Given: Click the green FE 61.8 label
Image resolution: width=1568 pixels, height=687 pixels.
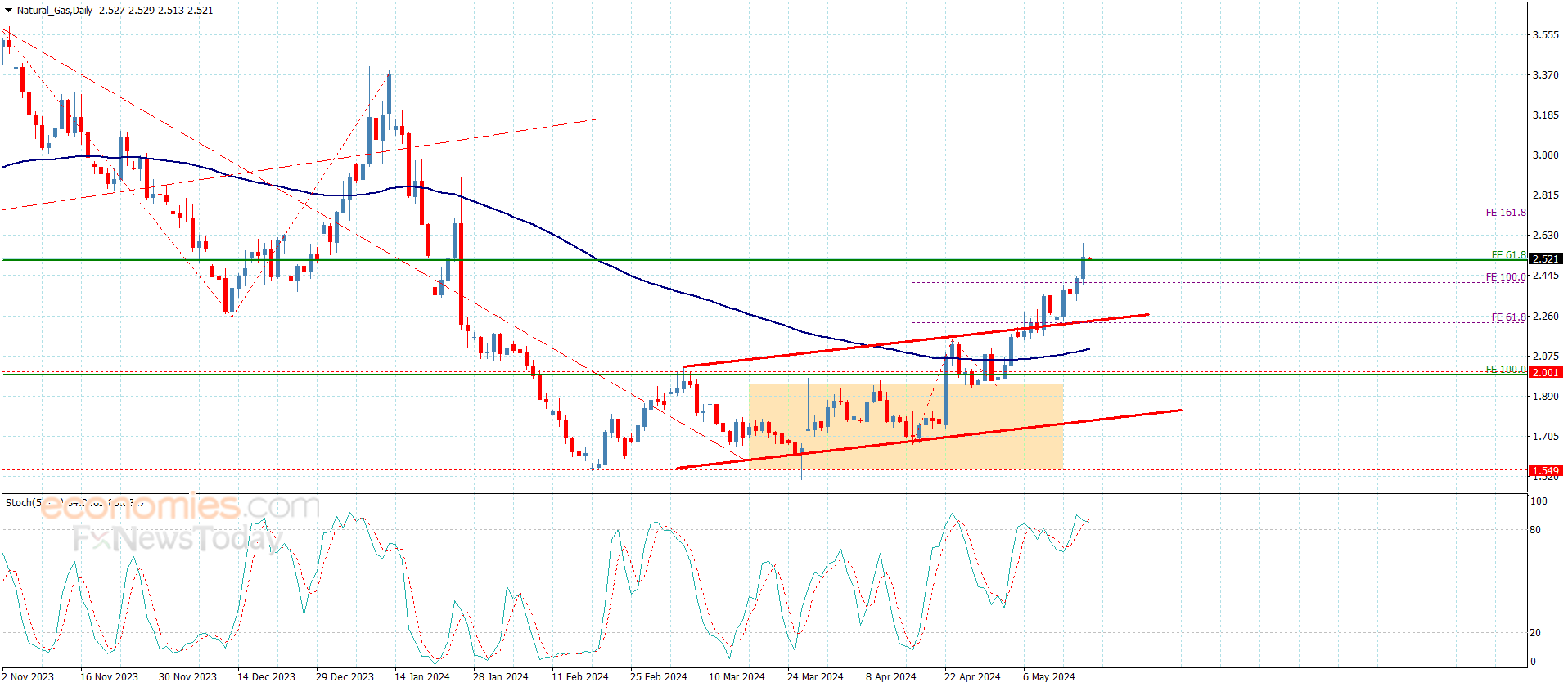Looking at the screenshot, I should (x=1507, y=255).
